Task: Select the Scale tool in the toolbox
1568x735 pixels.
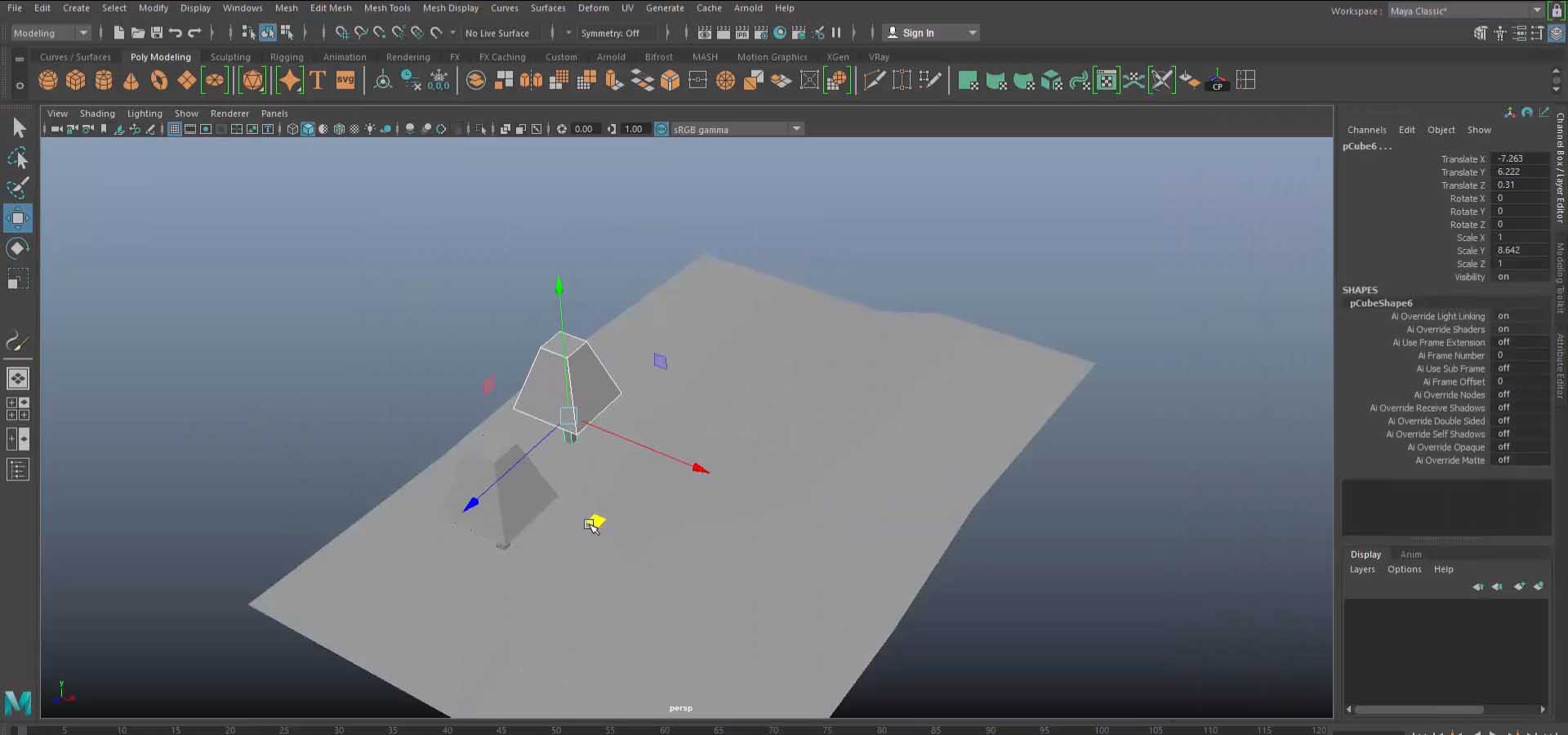Action: tap(18, 278)
